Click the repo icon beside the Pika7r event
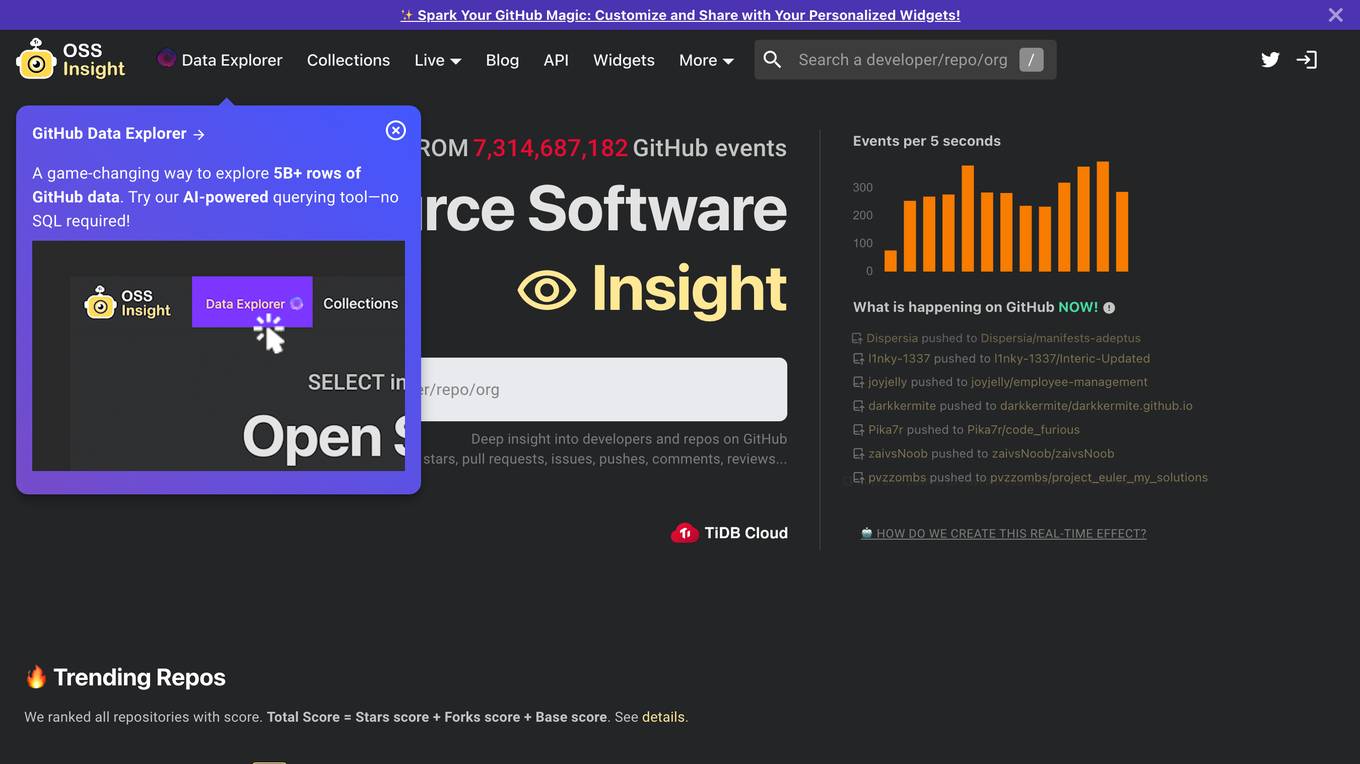Screen dimensions: 1360x764 pyautogui.click(x=858, y=431)
